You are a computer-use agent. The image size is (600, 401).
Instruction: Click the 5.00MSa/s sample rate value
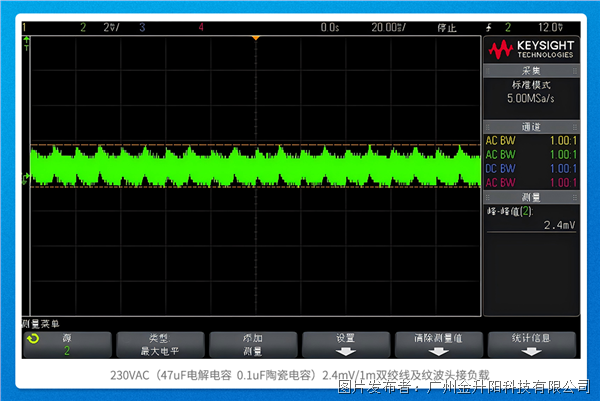[531, 98]
